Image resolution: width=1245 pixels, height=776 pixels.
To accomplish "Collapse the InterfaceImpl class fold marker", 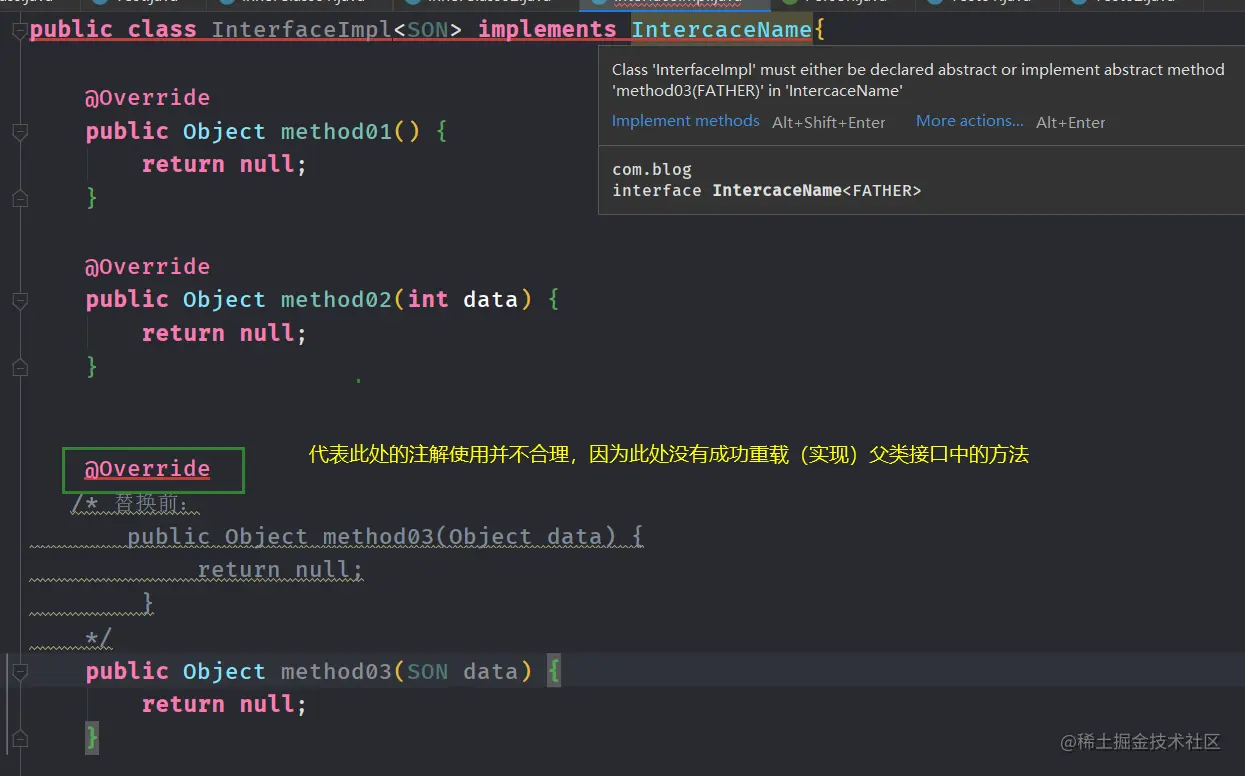I will (x=19, y=31).
